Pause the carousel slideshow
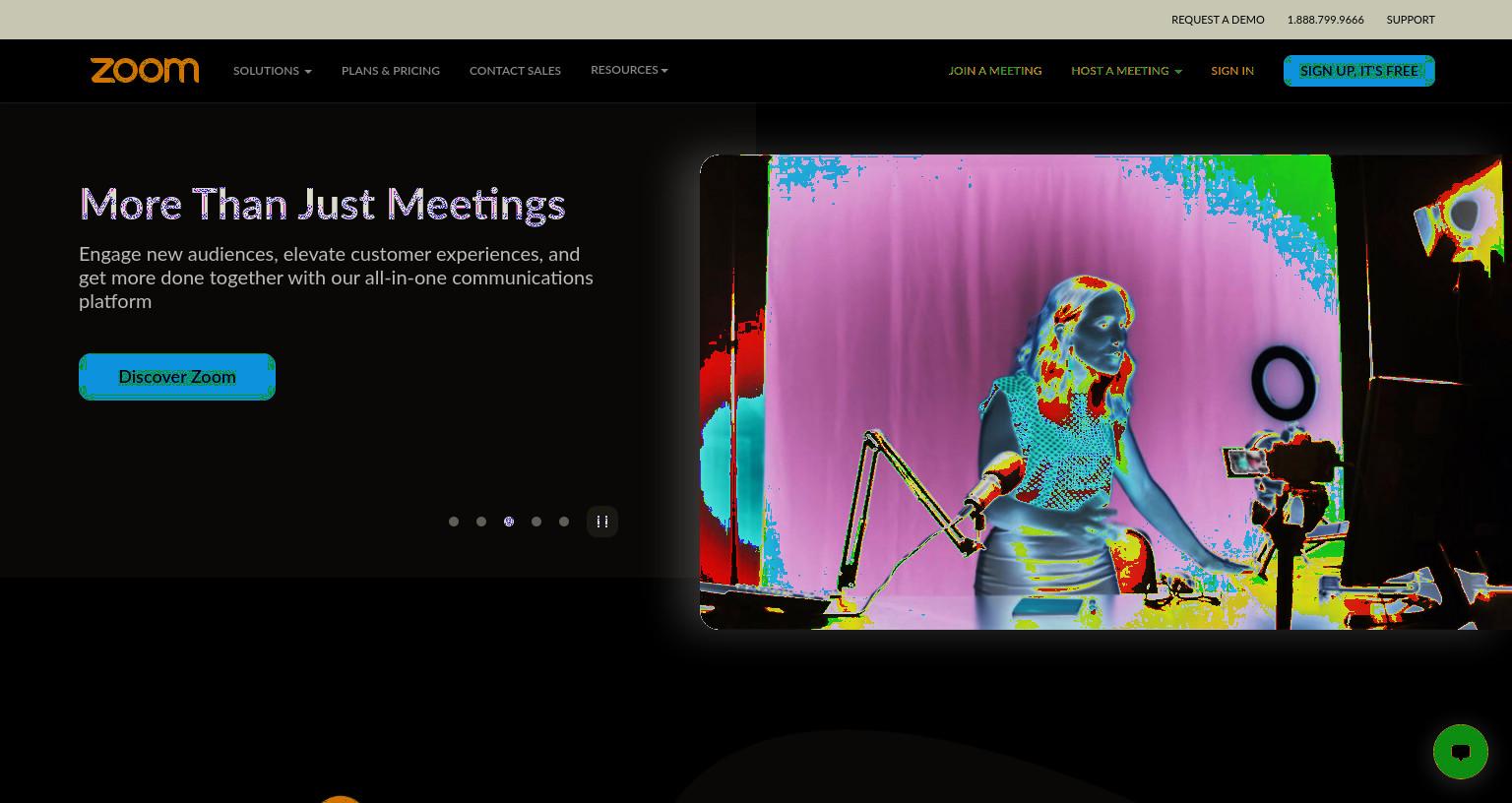 click(602, 522)
